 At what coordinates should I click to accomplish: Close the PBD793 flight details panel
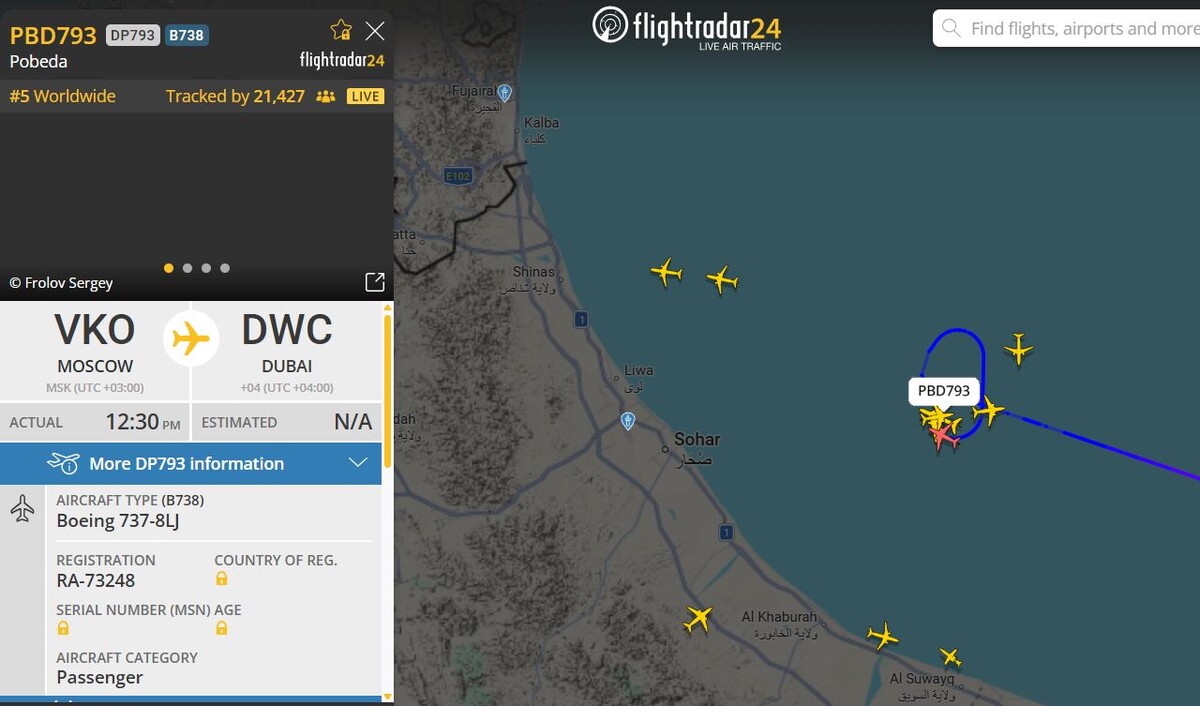375,31
